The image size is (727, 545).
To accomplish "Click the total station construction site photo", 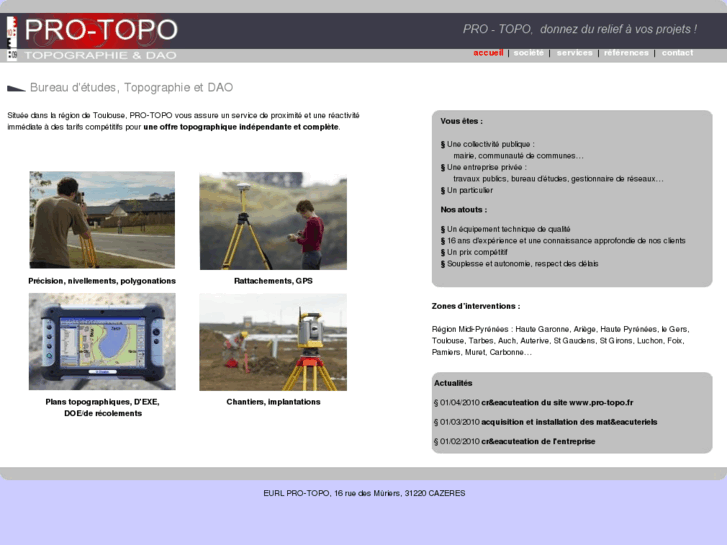I will (x=273, y=342).
